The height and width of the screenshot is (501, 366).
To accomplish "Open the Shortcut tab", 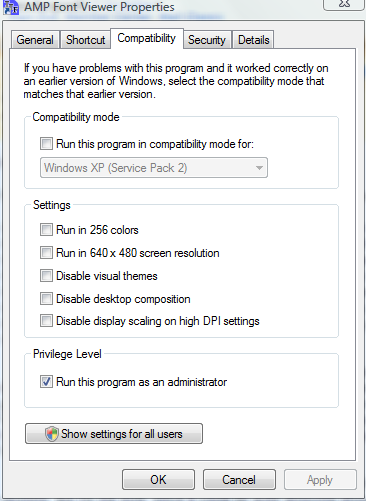I will (x=85, y=40).
